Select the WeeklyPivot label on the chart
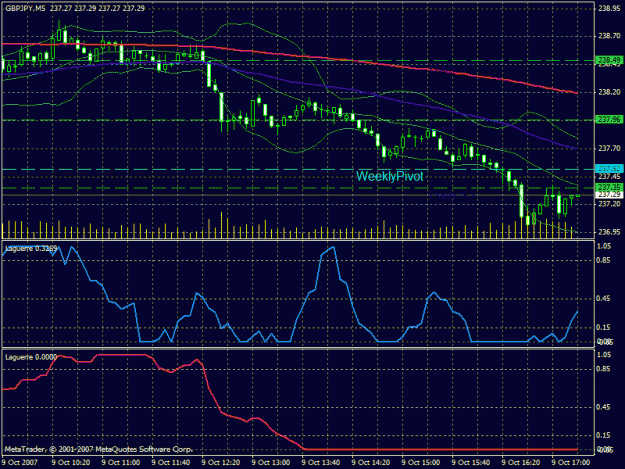Viewport: 625px width, 469px height. (x=389, y=176)
